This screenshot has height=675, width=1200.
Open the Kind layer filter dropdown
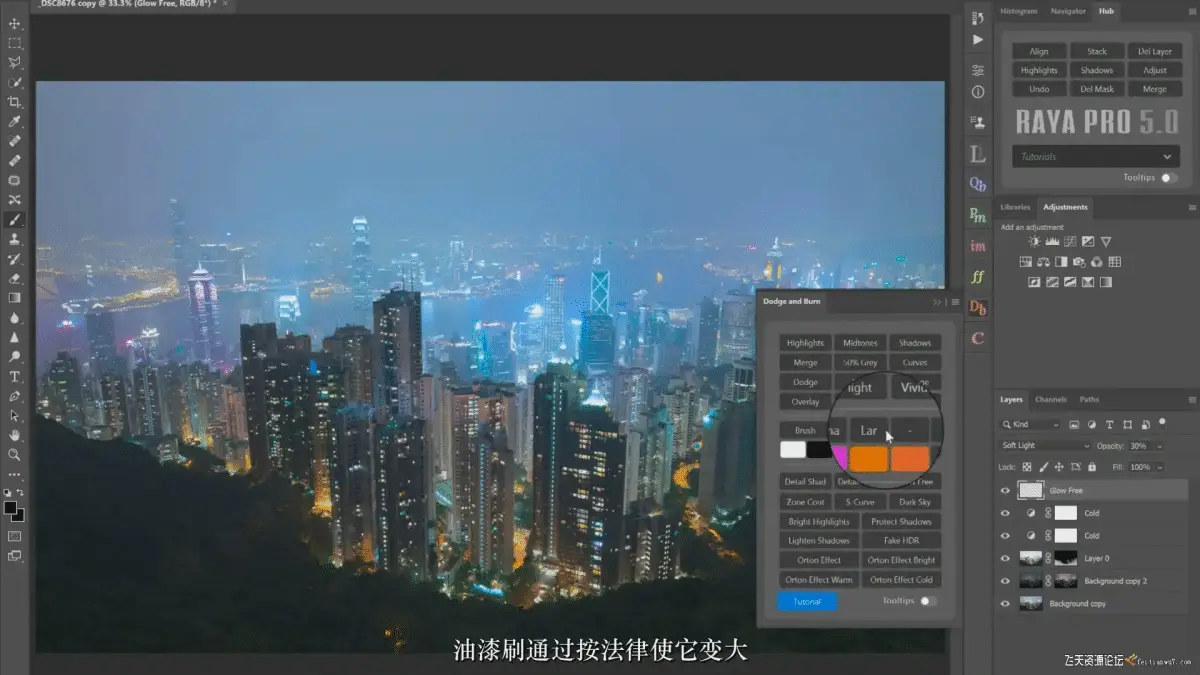[1030, 425]
